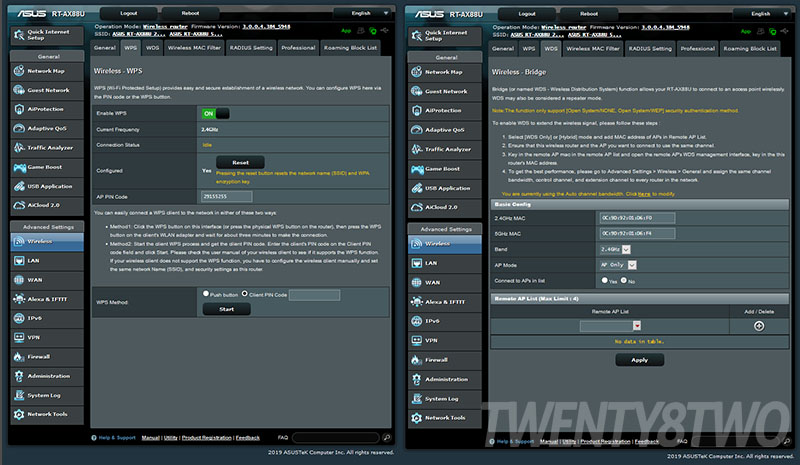This screenshot has height=465, width=800.
Task: Open Feedback link in left window footer
Action: click(247, 438)
